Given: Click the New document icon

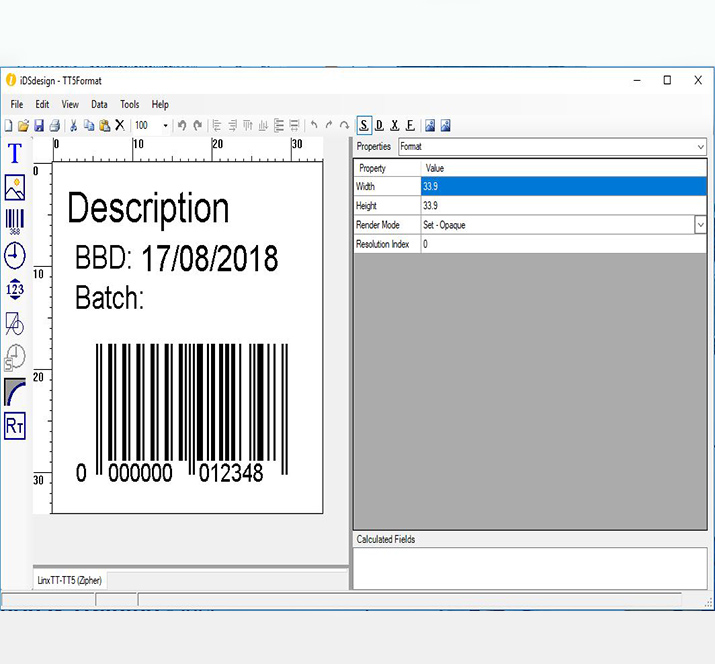Looking at the screenshot, I should click(9, 125).
